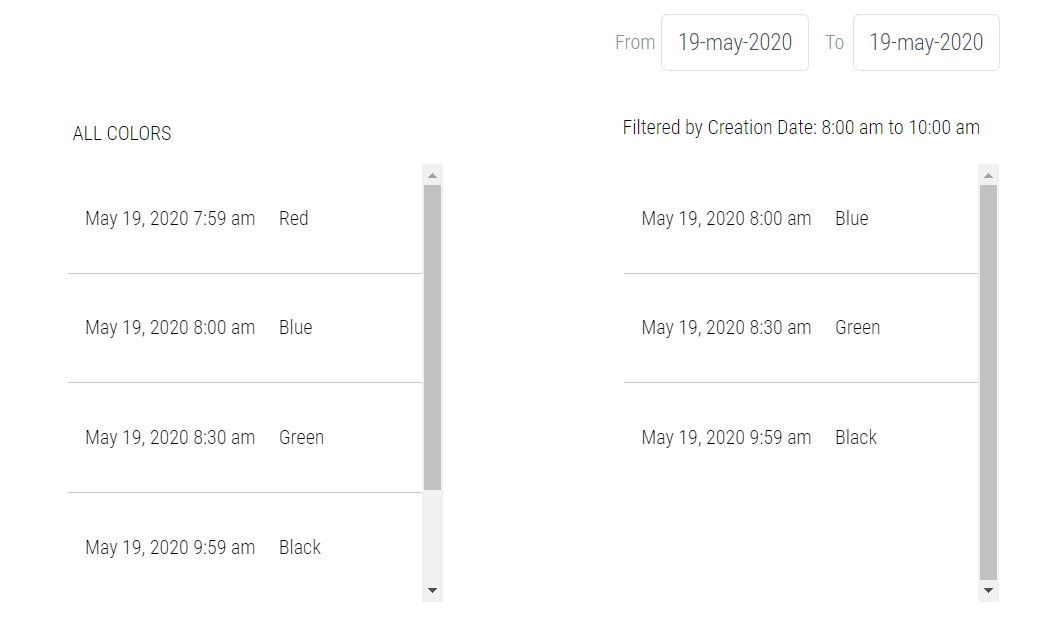Select Green row in filtered list

800,328
